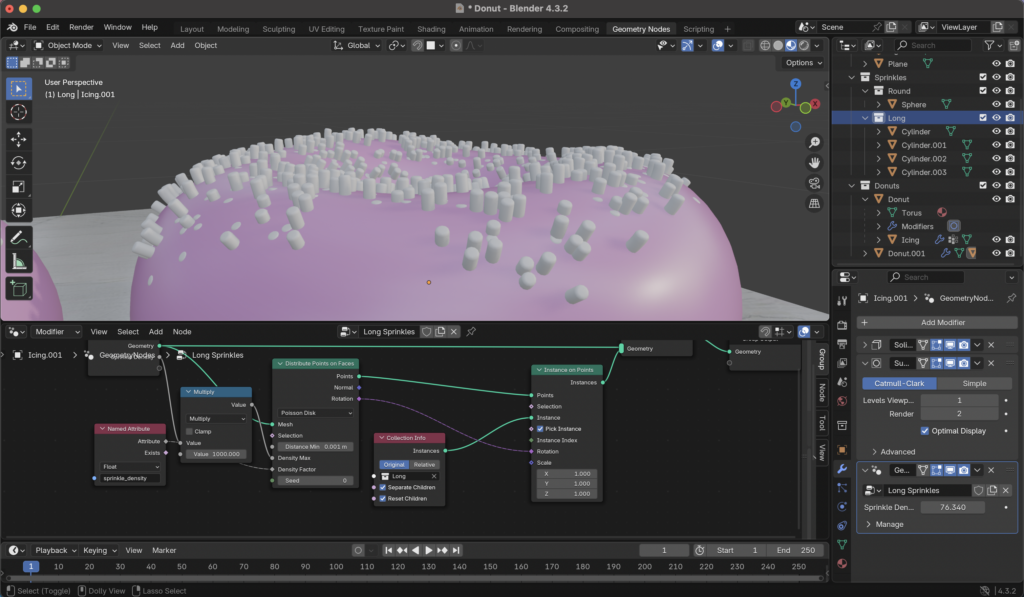This screenshot has width=1024, height=597.
Task: Open Poisson Disk distribution method dropdown
Action: 316,413
